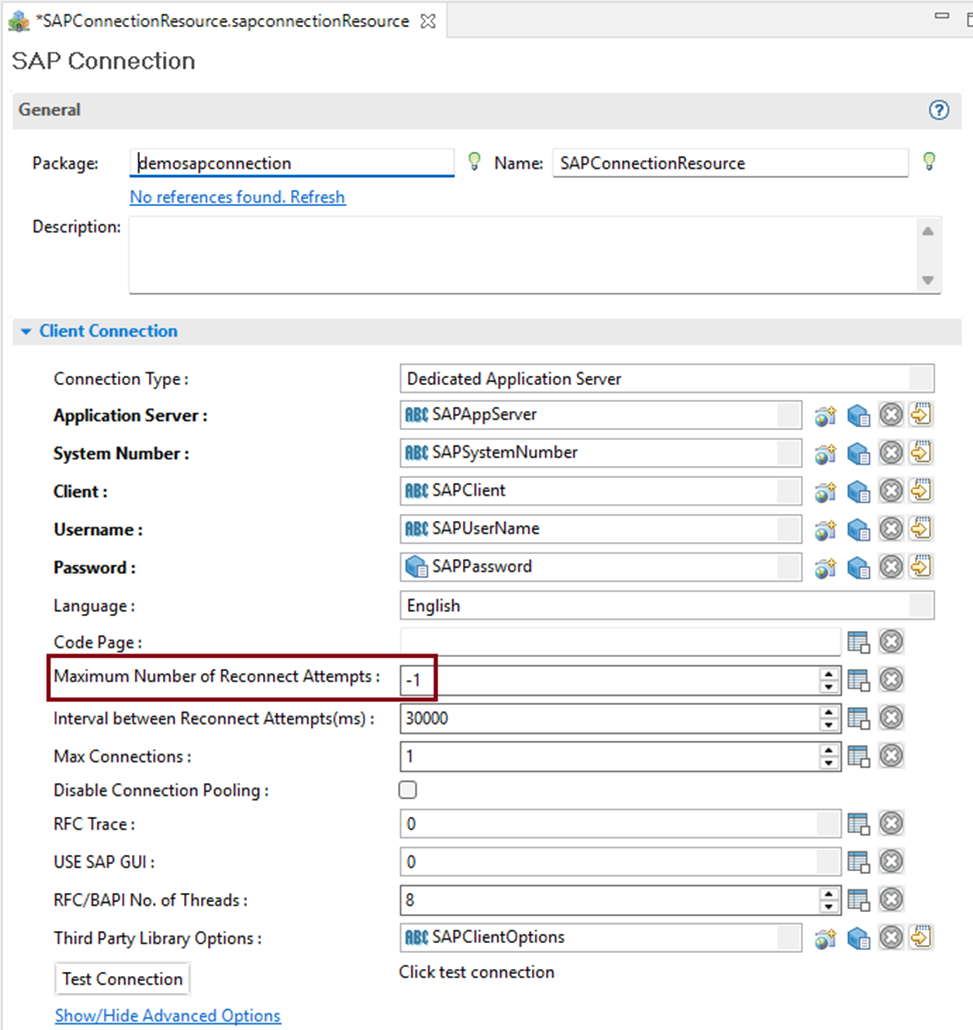Click arrow-notepad icon for Third Party Library Options
The image size is (973, 1030).
921,937
